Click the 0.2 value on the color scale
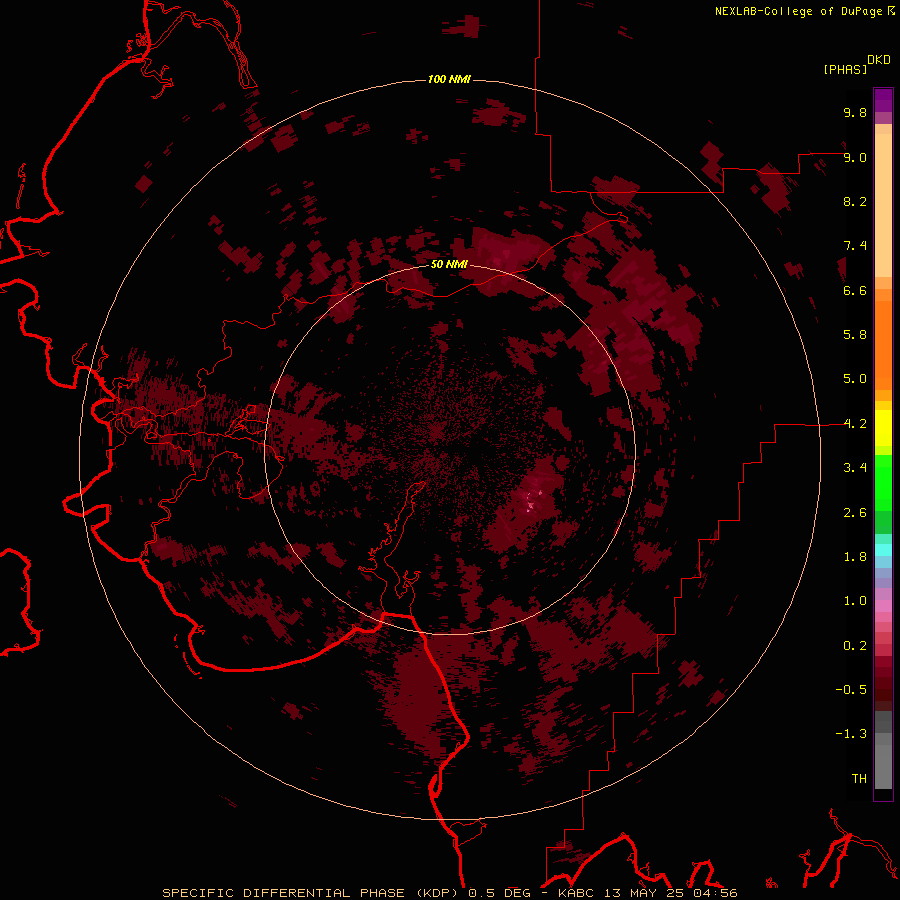 (855, 646)
